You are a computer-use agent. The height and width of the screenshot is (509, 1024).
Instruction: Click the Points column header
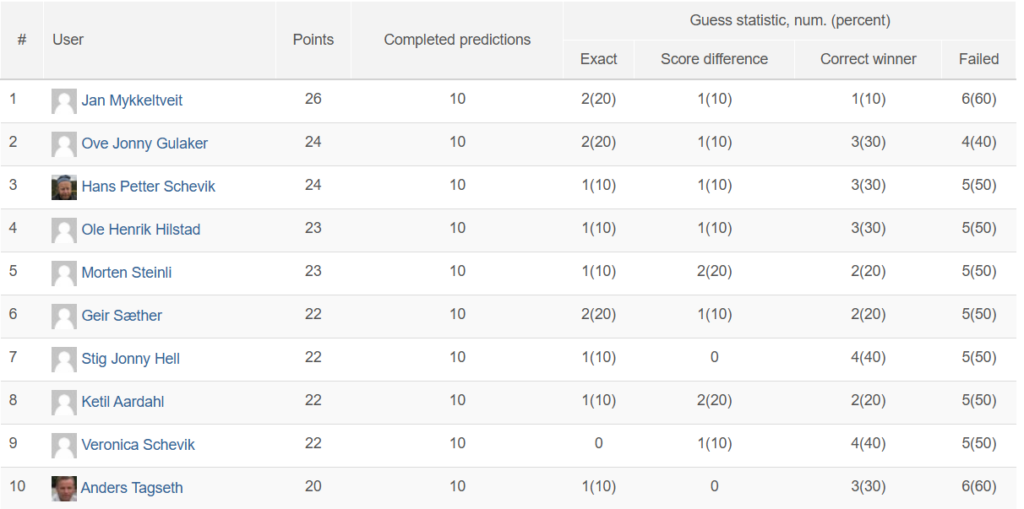coord(313,40)
